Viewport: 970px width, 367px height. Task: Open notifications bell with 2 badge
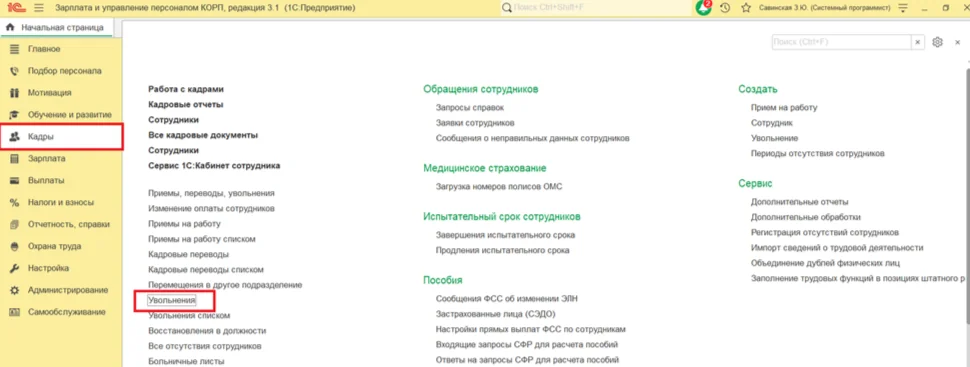click(704, 8)
